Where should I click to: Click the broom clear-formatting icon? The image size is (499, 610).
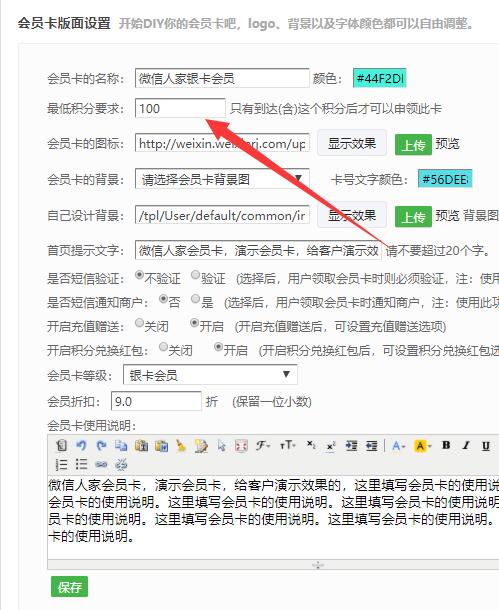coord(181,445)
